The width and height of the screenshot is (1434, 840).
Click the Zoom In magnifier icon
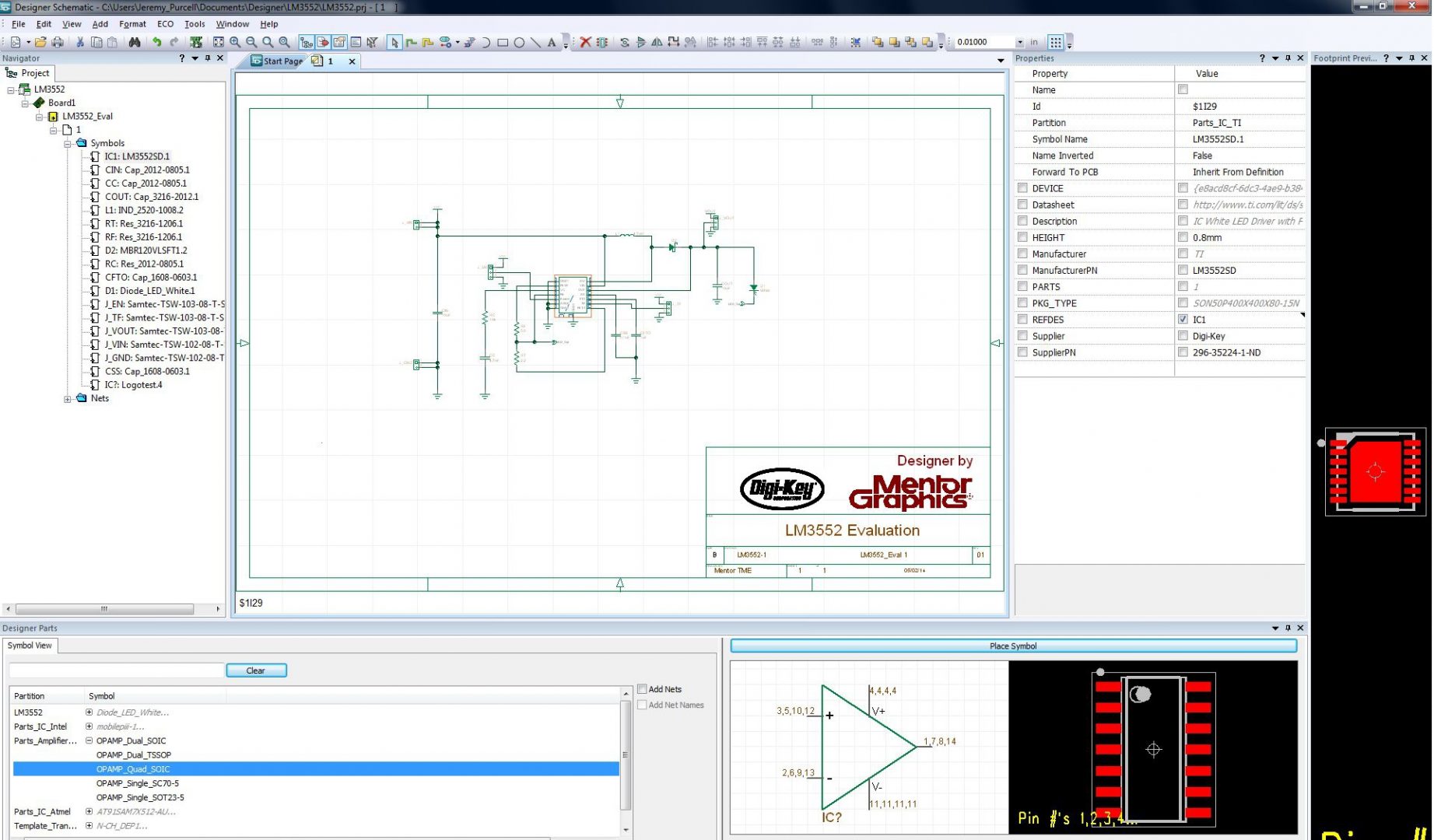pos(235,42)
